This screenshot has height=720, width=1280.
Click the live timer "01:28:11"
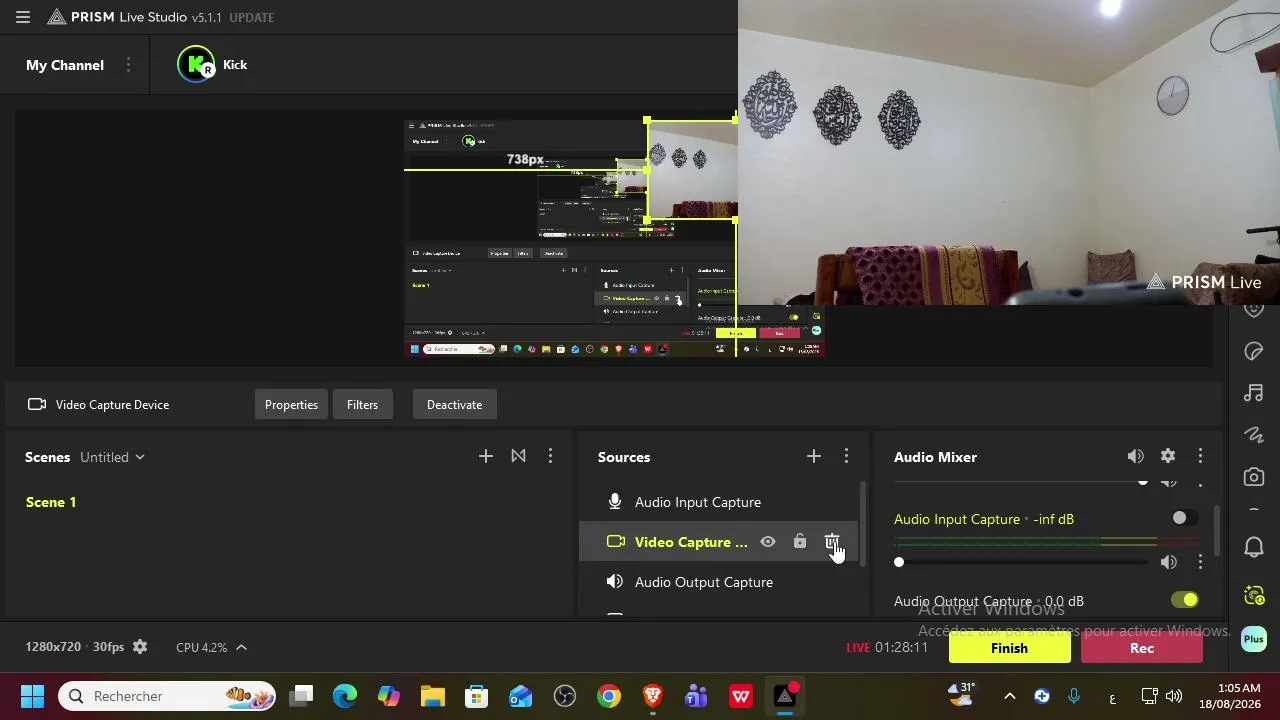[902, 647]
